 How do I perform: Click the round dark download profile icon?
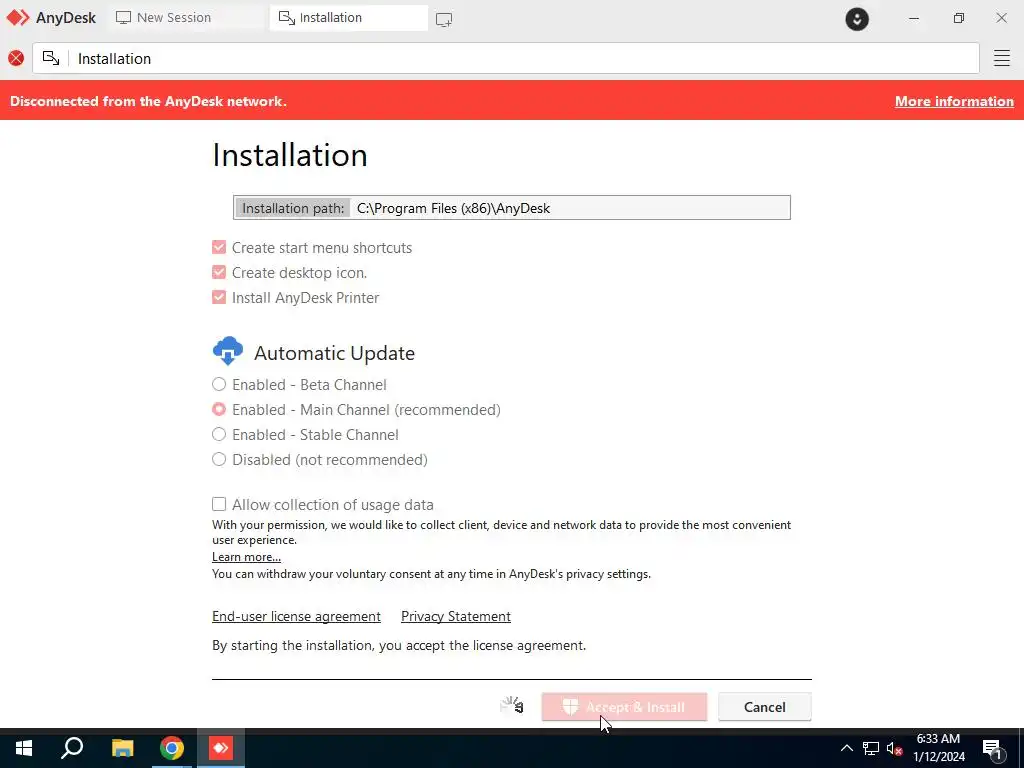[857, 19]
